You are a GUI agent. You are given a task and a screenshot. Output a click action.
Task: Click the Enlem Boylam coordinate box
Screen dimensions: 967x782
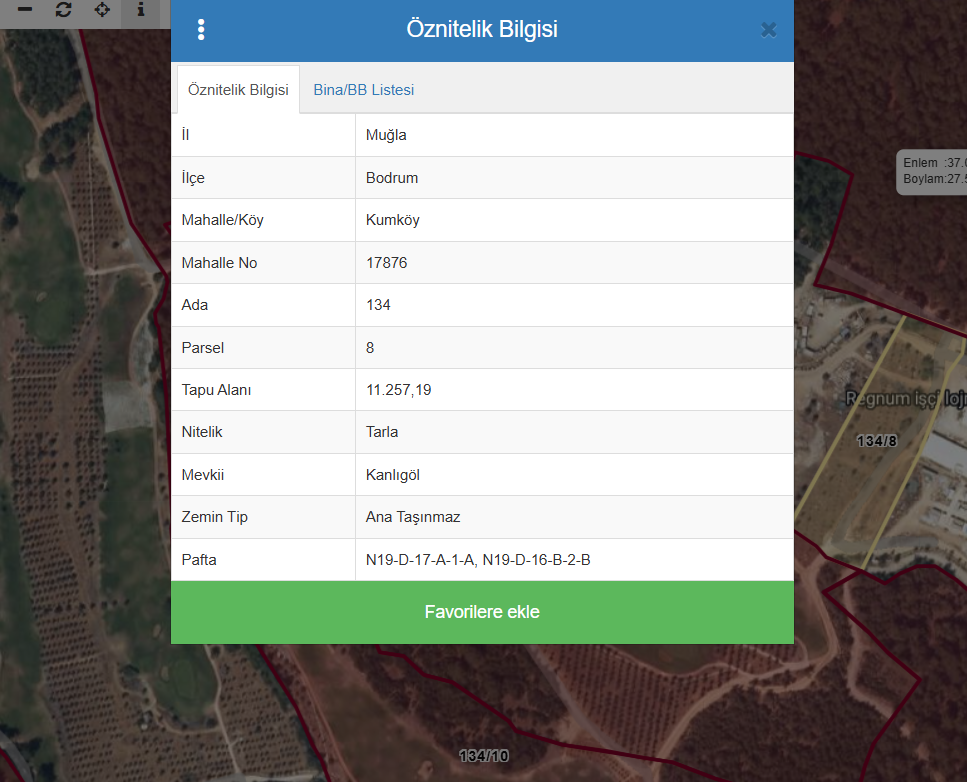932,171
